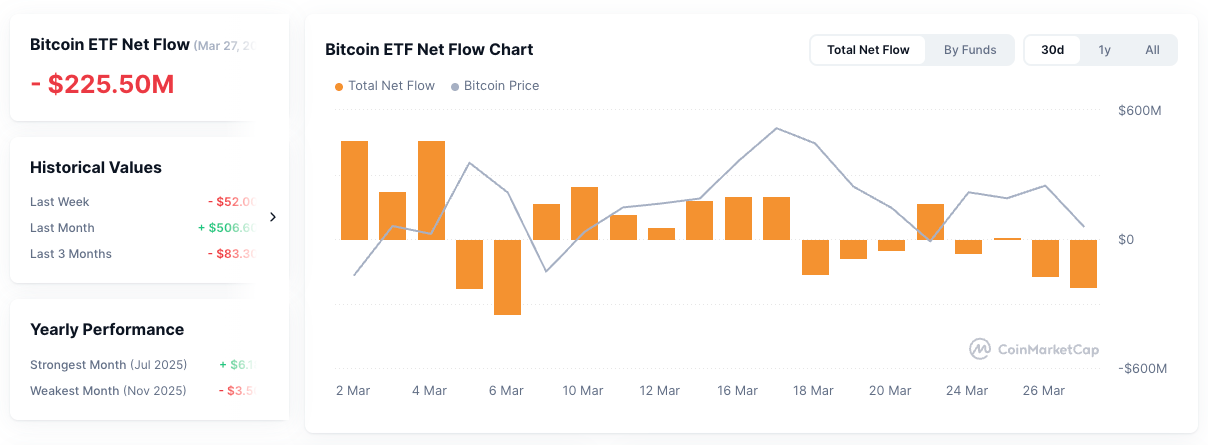Click the 2 Mar net flow bar
The height and width of the screenshot is (445, 1208).
click(x=355, y=190)
